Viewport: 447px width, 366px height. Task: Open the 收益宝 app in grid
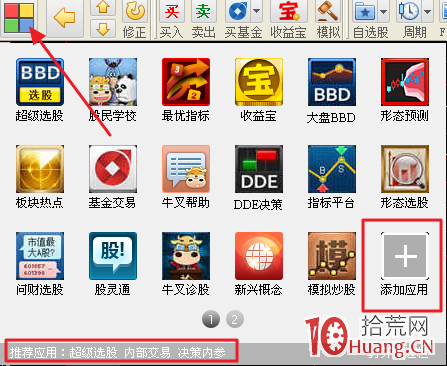tap(259, 82)
